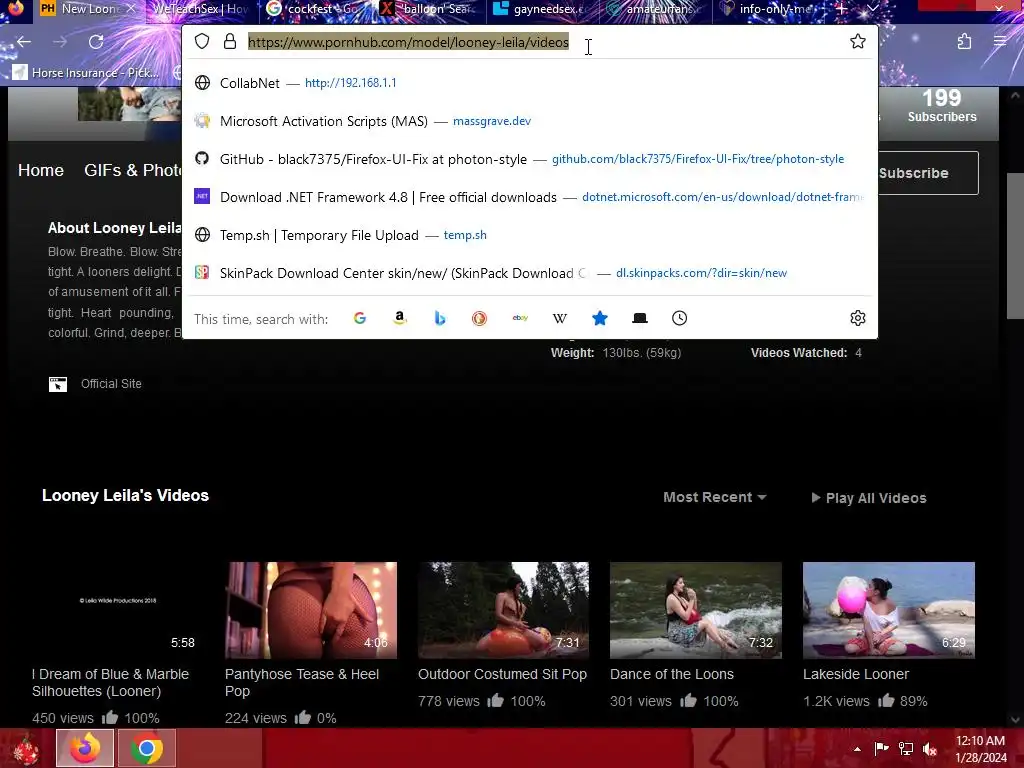Search this time with Google
Screen dimensions: 1024x768
click(x=360, y=318)
